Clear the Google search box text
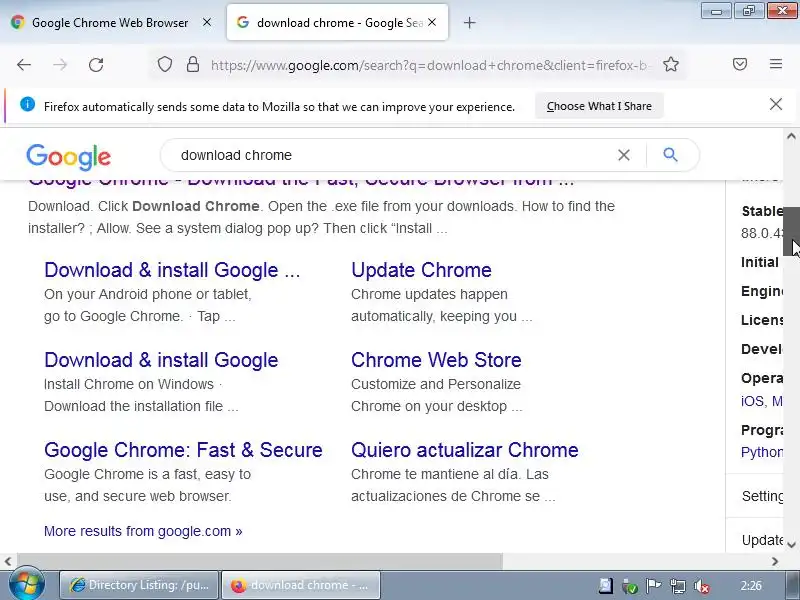Viewport: 800px width, 600px height. click(623, 155)
